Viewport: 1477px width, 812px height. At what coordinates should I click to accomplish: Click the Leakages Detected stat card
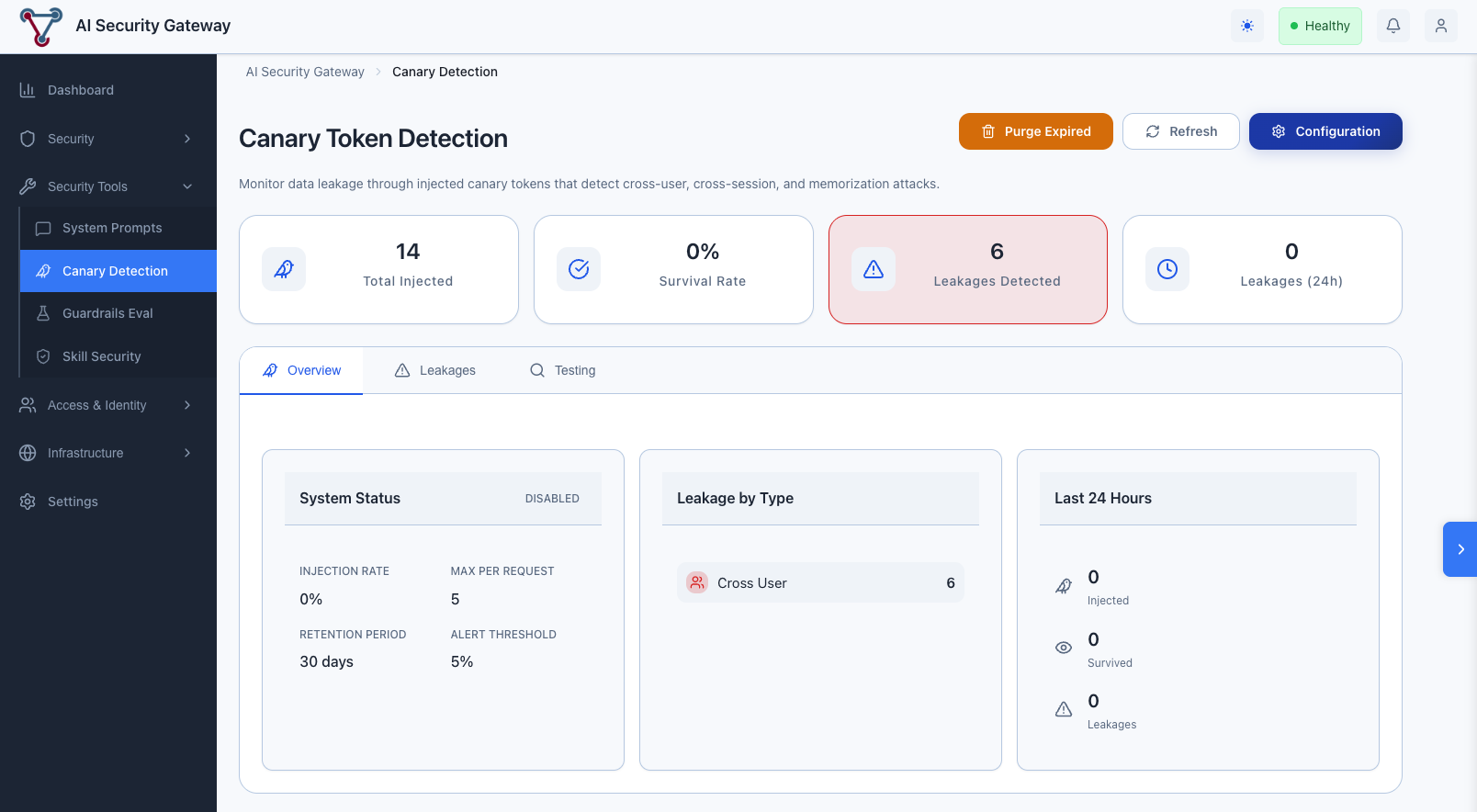click(x=968, y=269)
